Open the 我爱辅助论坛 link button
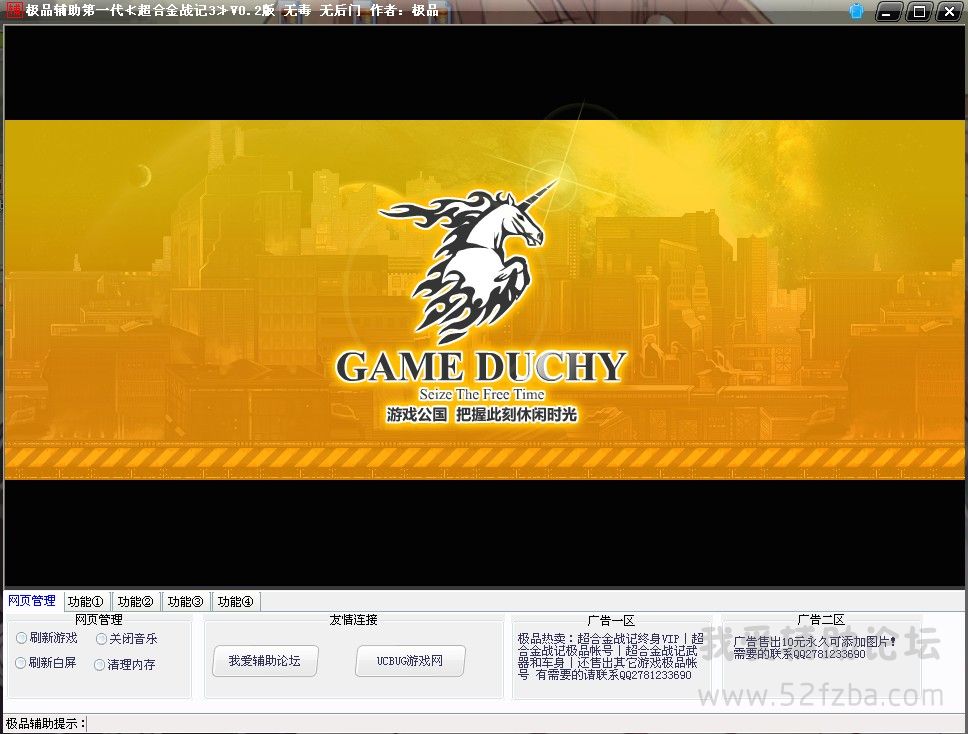Image resolution: width=968 pixels, height=734 pixels. pos(265,661)
